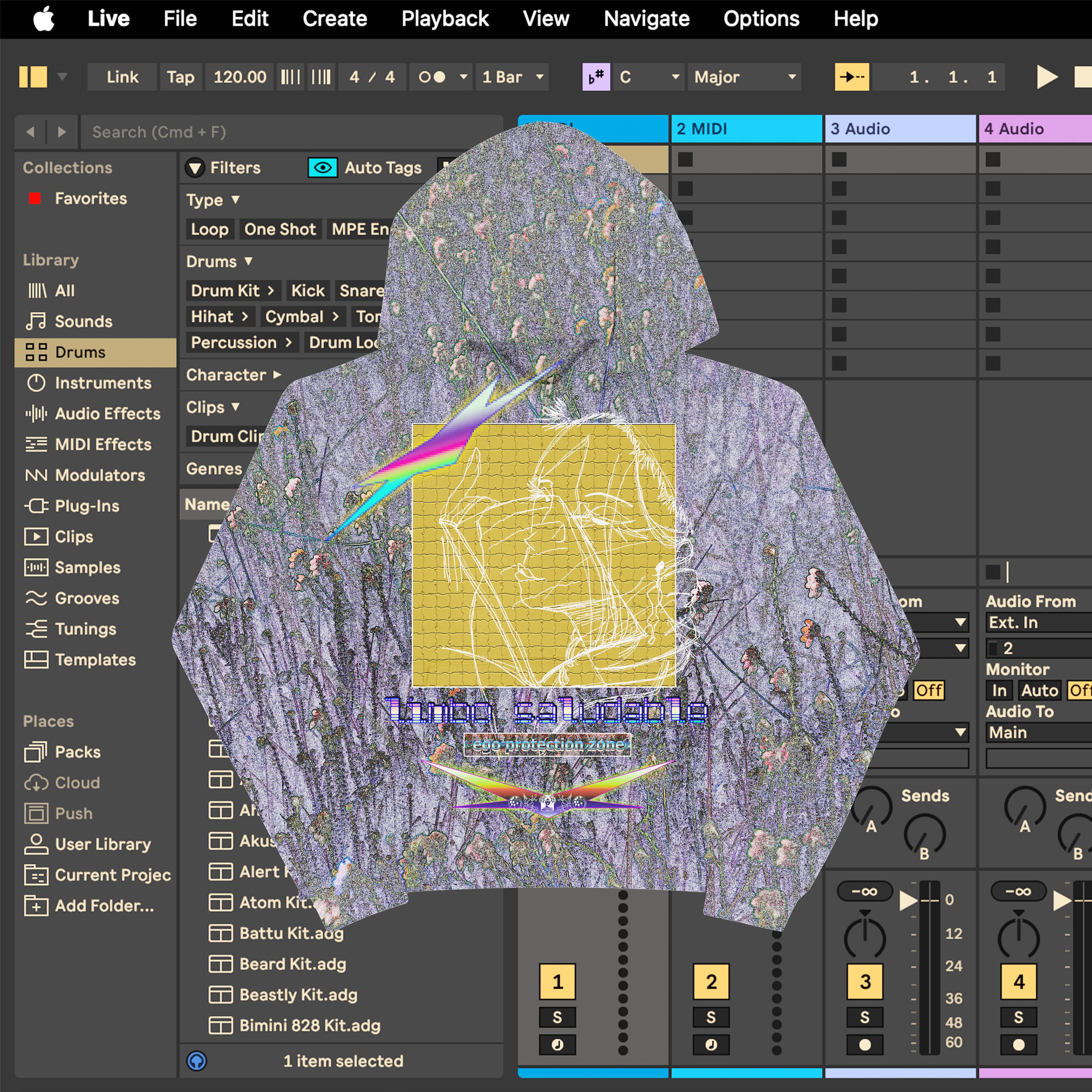Collapse the Clips filter group

[x=236, y=407]
